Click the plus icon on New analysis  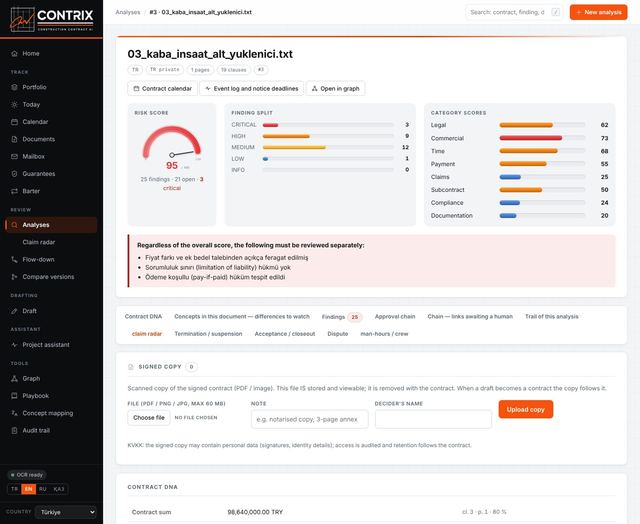[578, 12]
